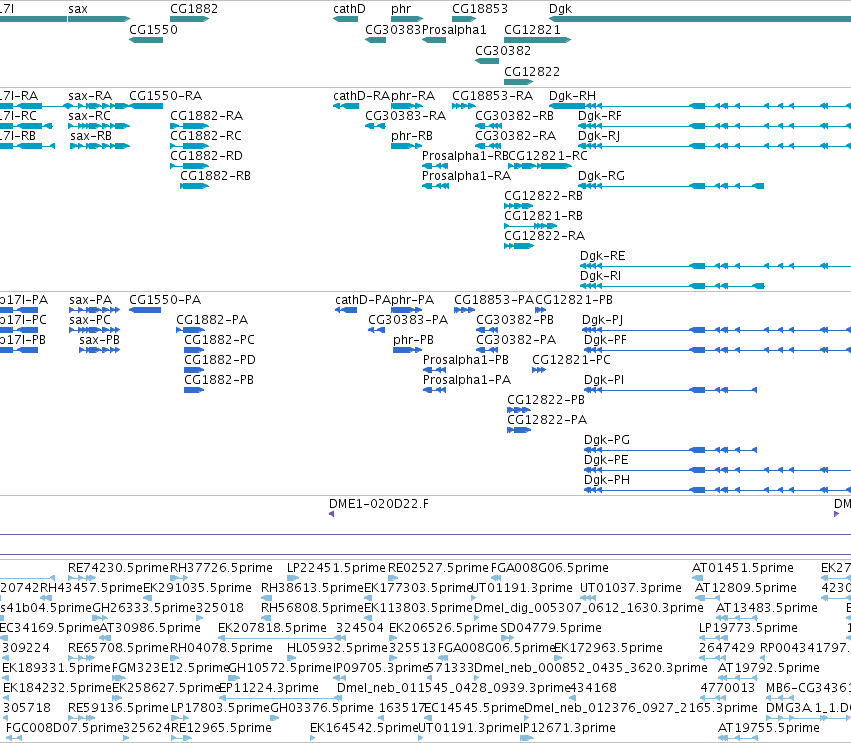This screenshot has width=851, height=743.
Task: Open transcript Dgk-RH
Action: click(572, 96)
